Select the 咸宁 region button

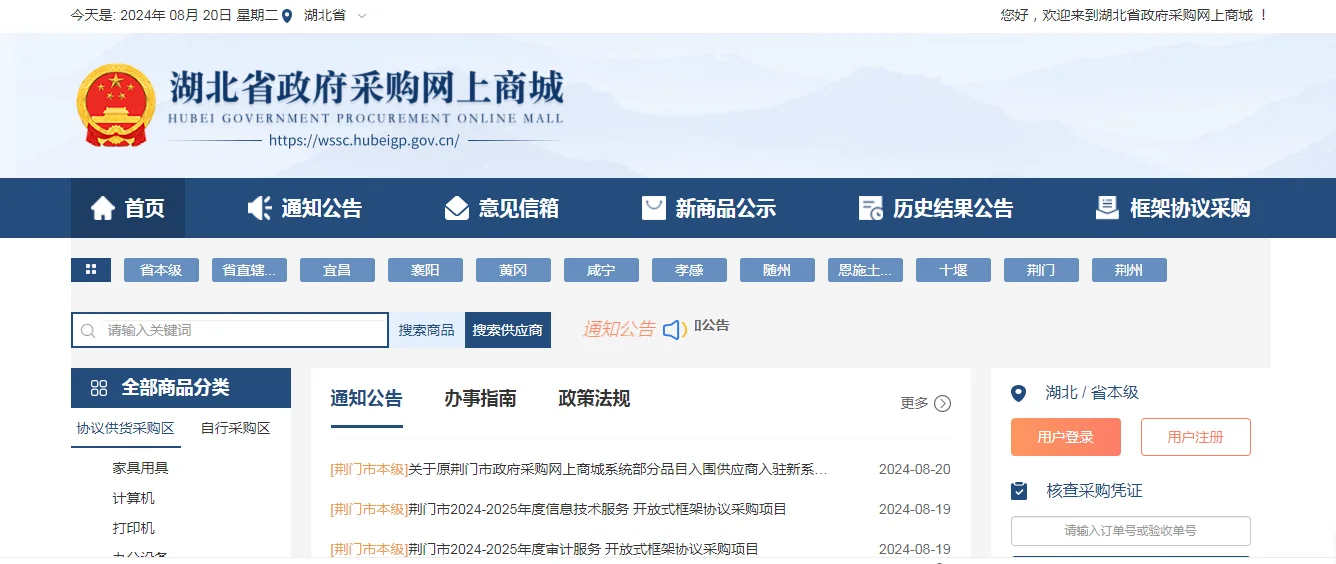(601, 270)
